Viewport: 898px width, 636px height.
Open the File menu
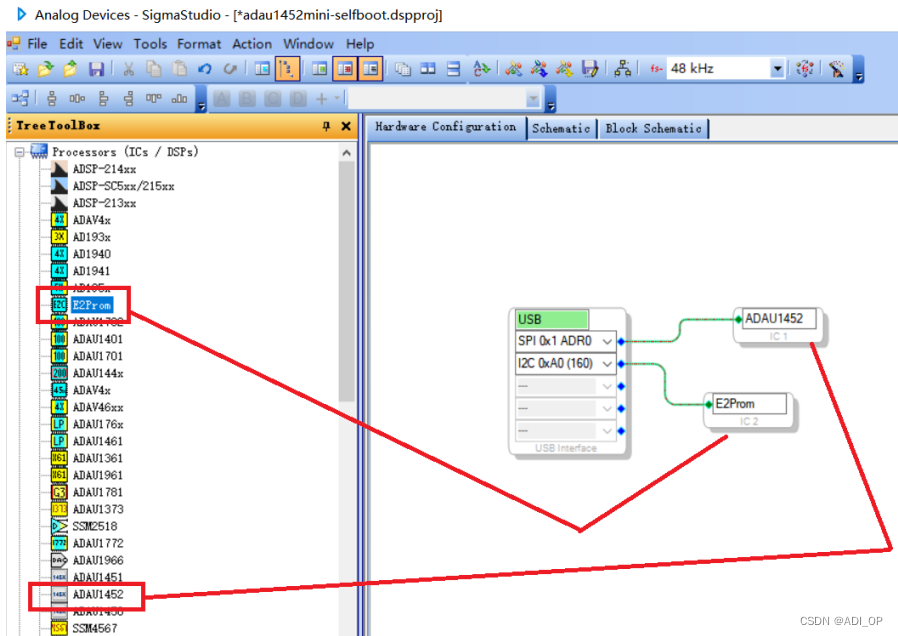[37, 44]
